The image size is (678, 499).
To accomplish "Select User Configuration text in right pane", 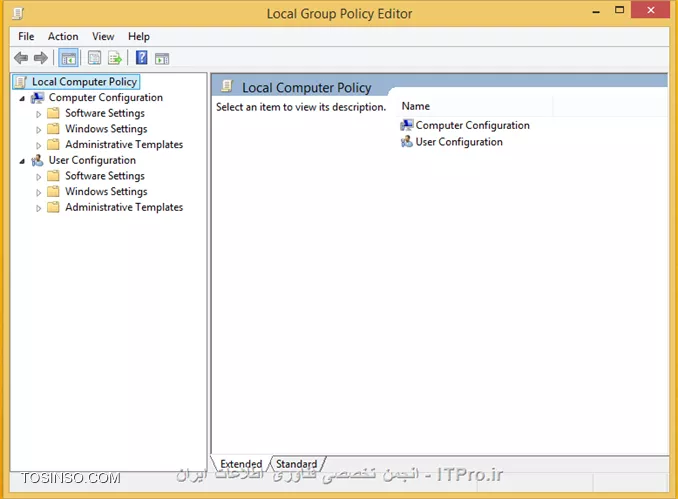I will click(x=459, y=142).
